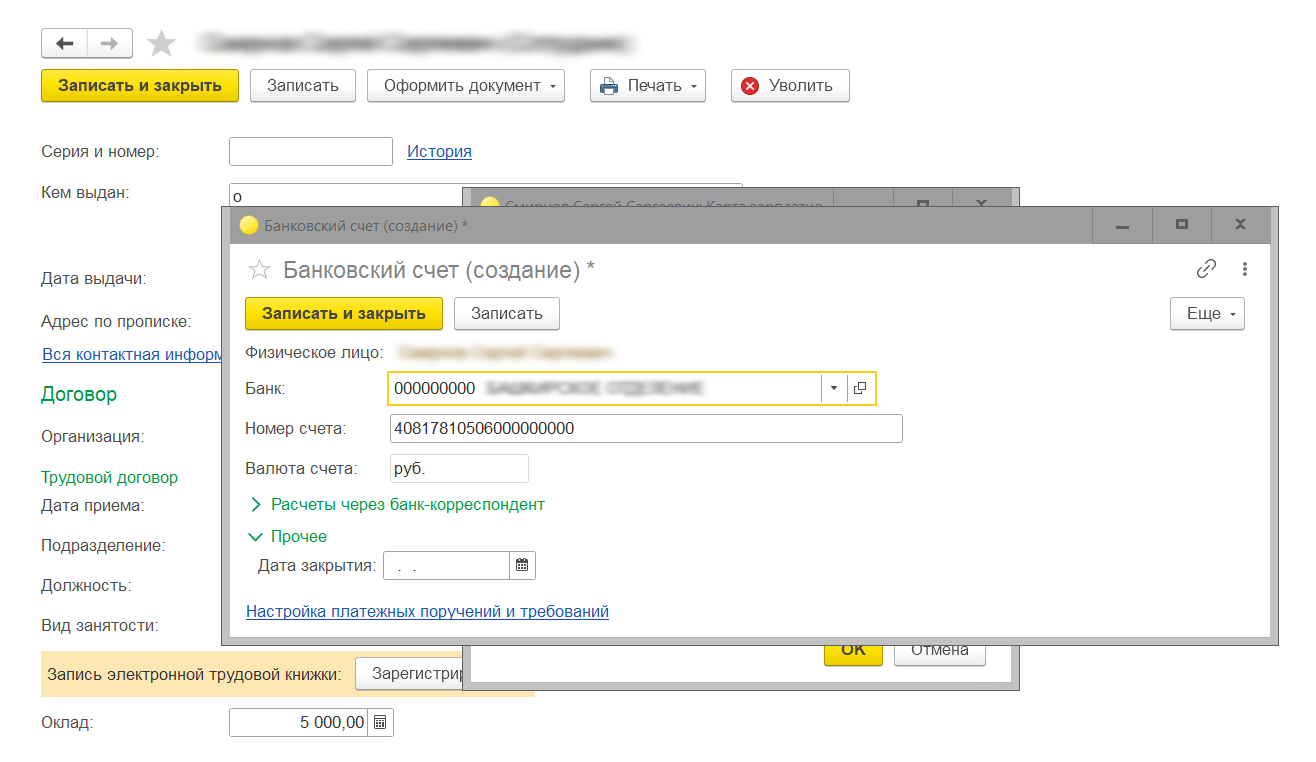The height and width of the screenshot is (762, 1316).
Task: Open calendar picker for Дата закрытия
Action: click(522, 566)
